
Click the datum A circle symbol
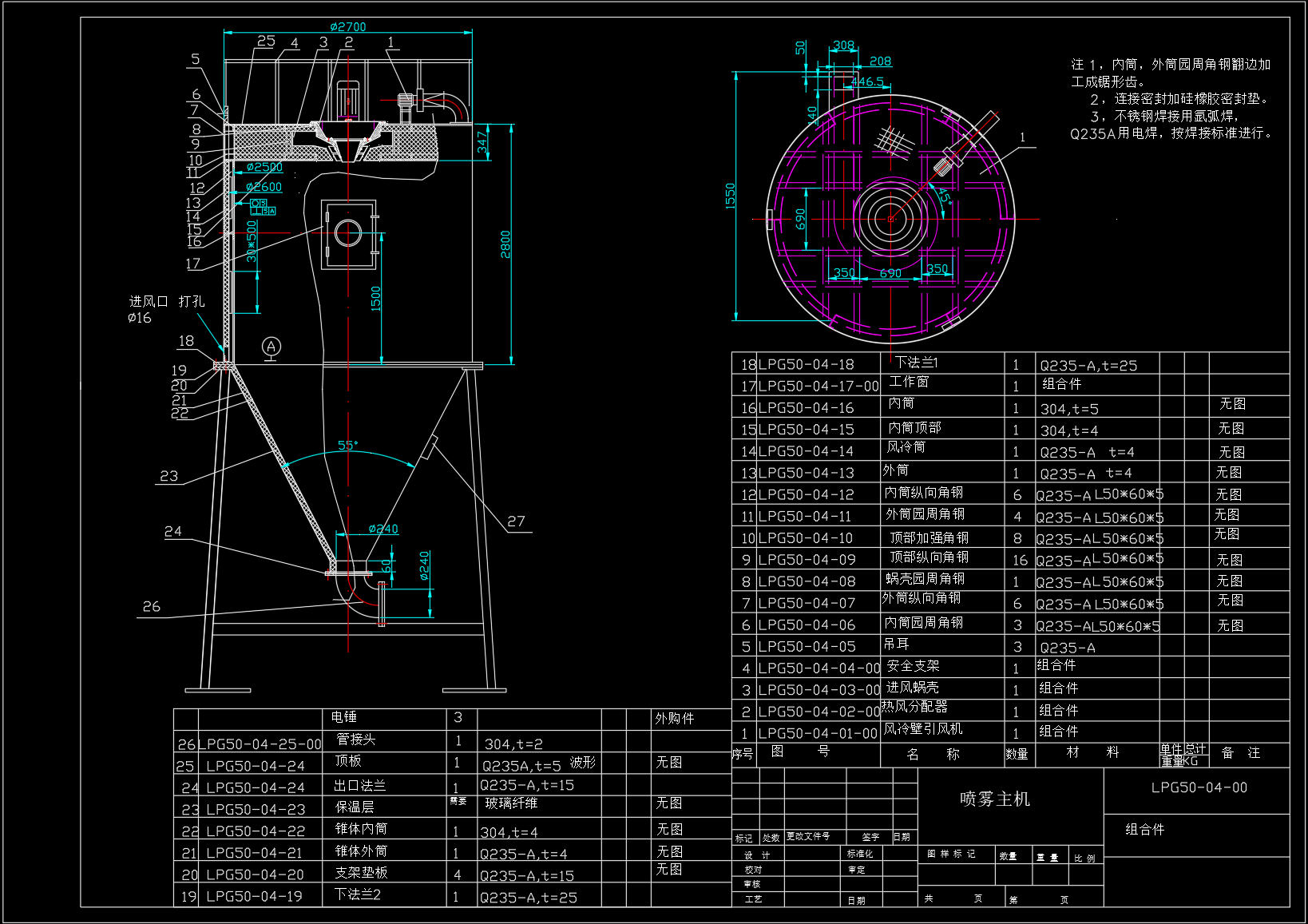click(x=272, y=347)
